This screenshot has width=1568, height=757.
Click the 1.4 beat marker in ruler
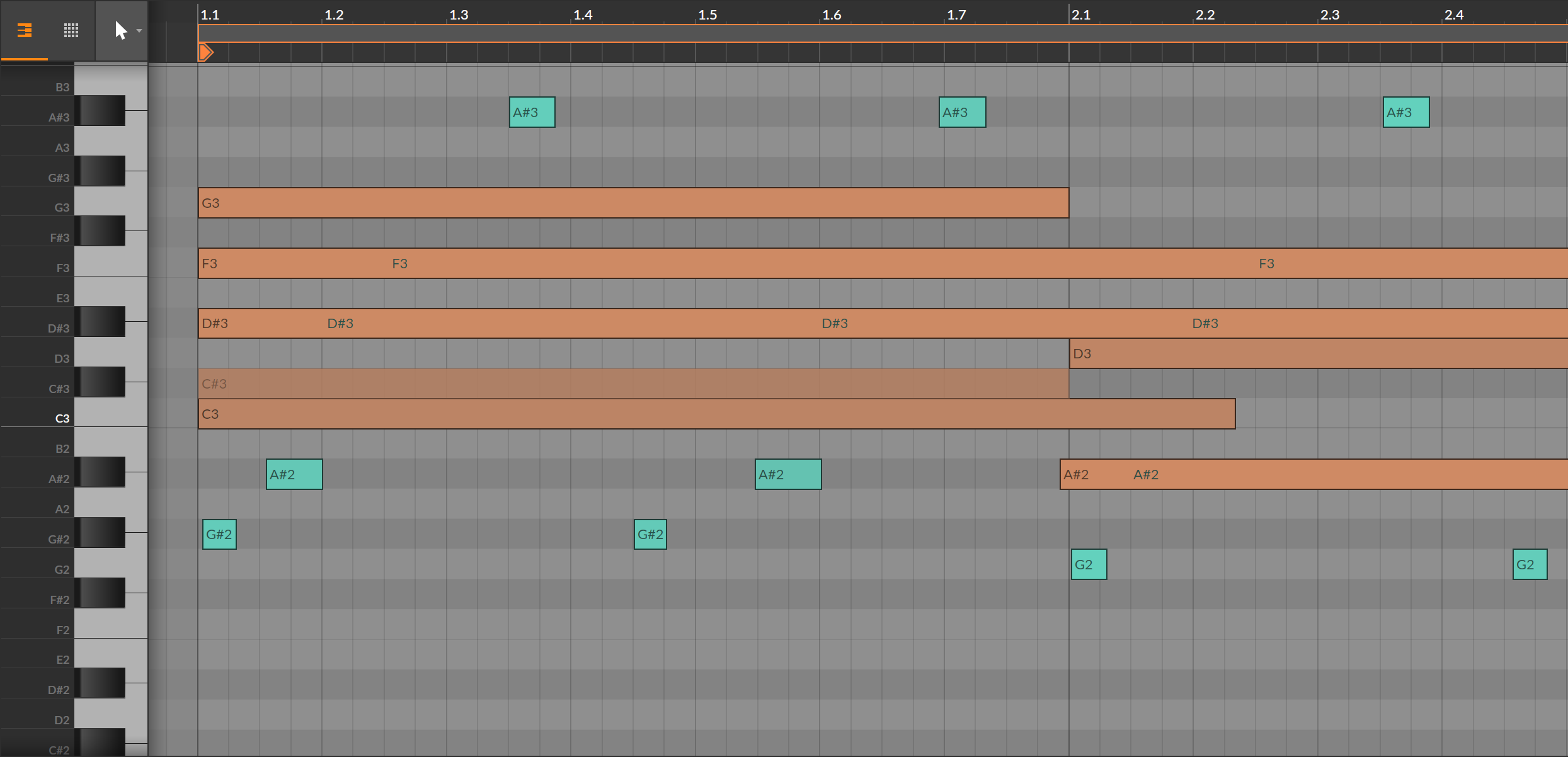tap(583, 14)
